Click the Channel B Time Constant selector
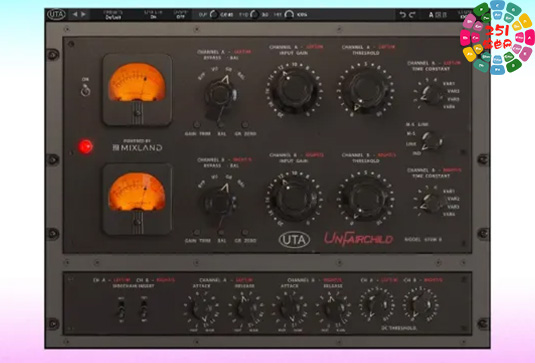The height and width of the screenshot is (363, 535). [432, 203]
